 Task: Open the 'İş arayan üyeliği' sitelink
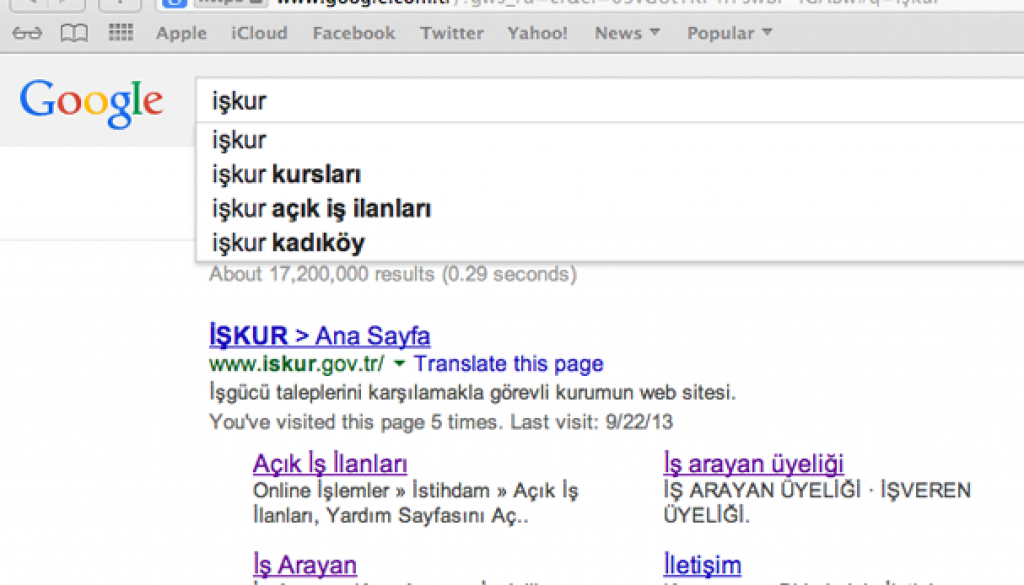point(754,464)
